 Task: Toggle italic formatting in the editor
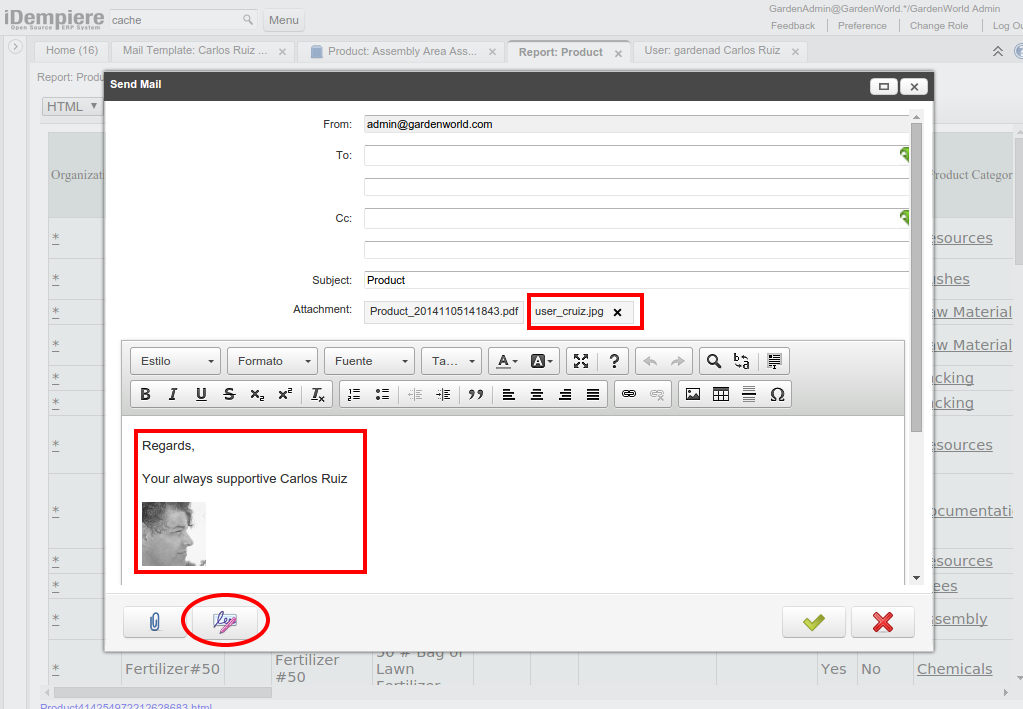pos(172,393)
